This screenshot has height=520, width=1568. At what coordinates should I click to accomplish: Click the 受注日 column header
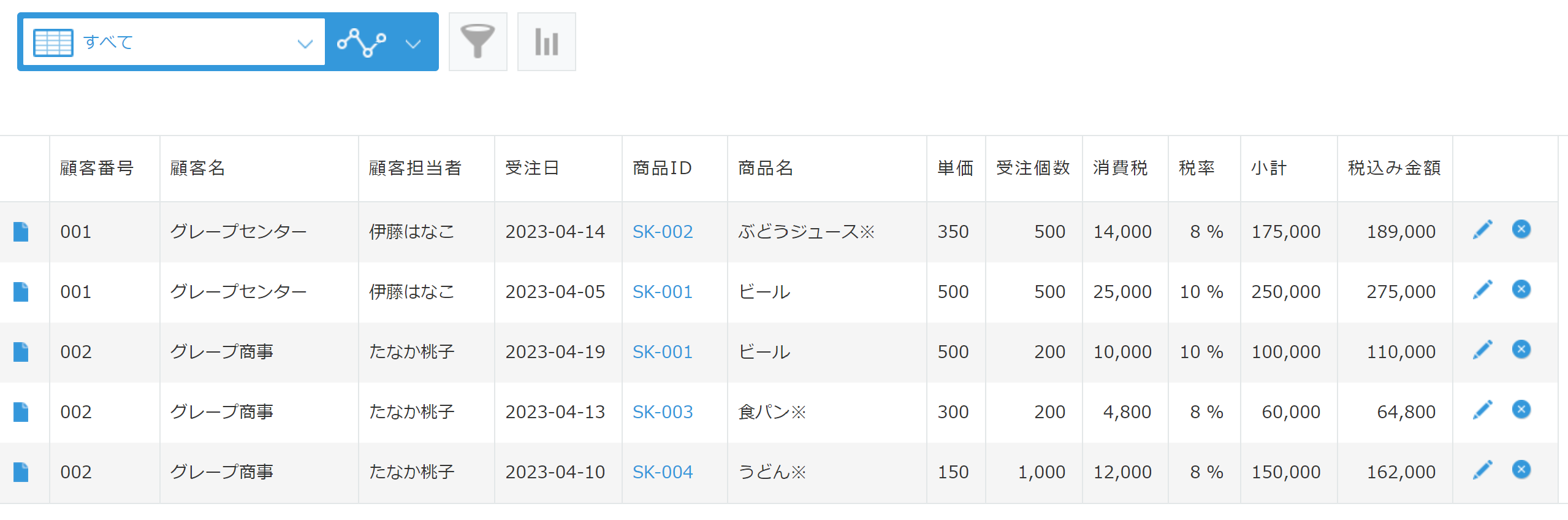point(531,168)
